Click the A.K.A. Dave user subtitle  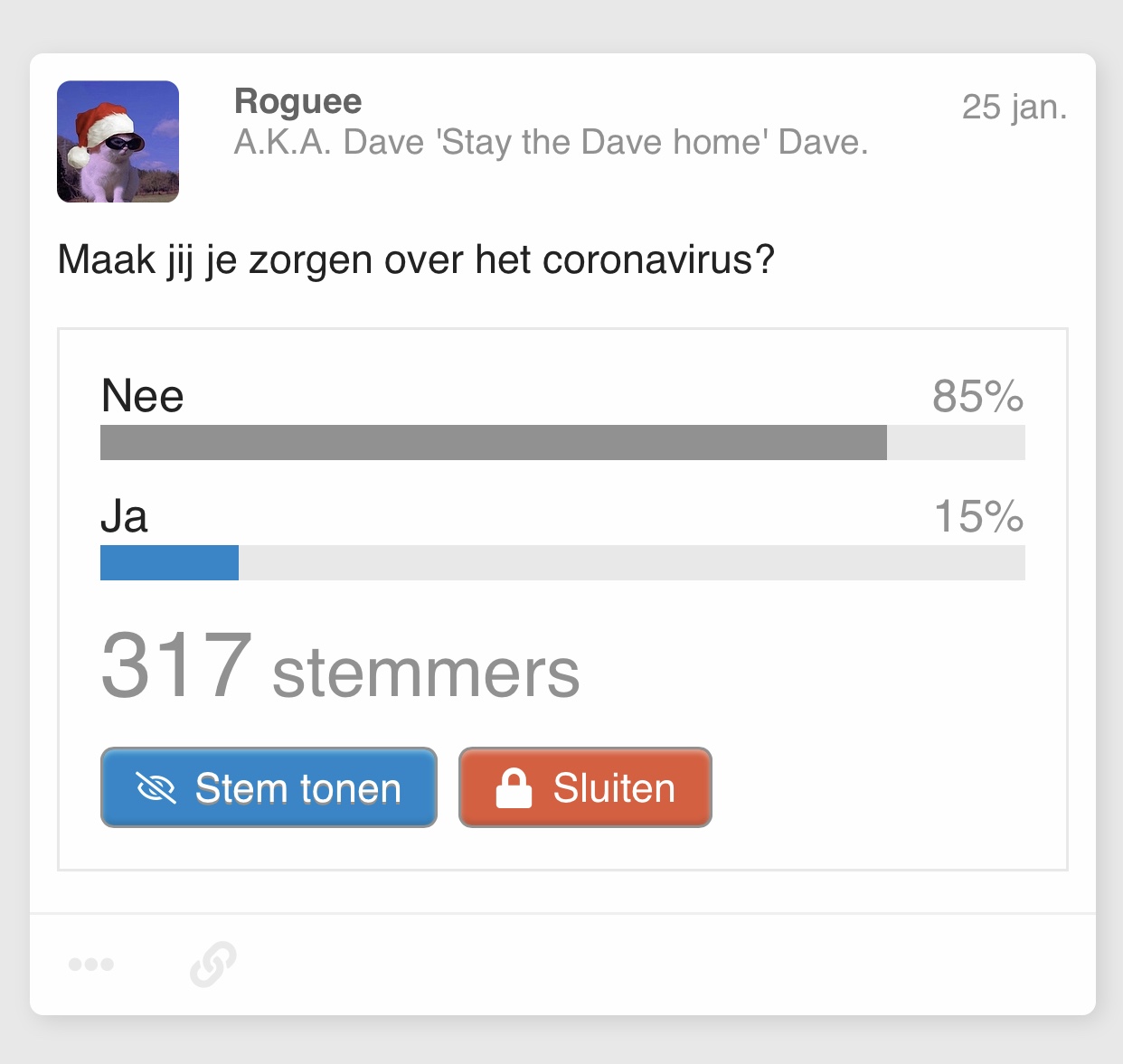[551, 143]
